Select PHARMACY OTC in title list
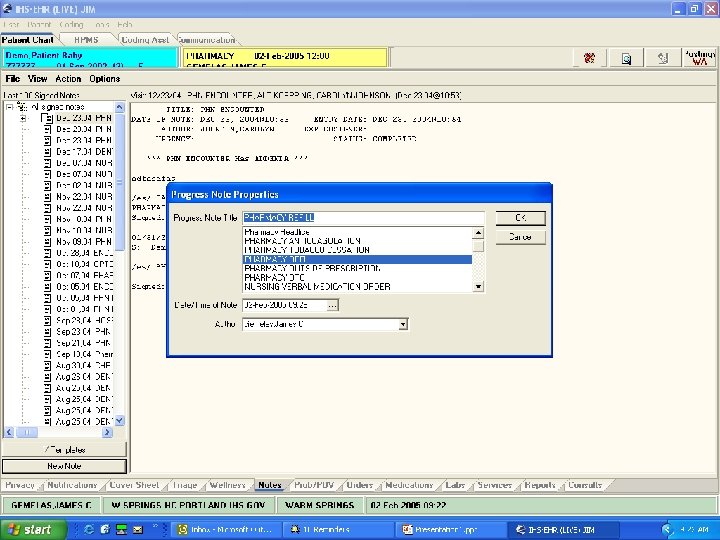720x540 pixels. click(x=357, y=278)
